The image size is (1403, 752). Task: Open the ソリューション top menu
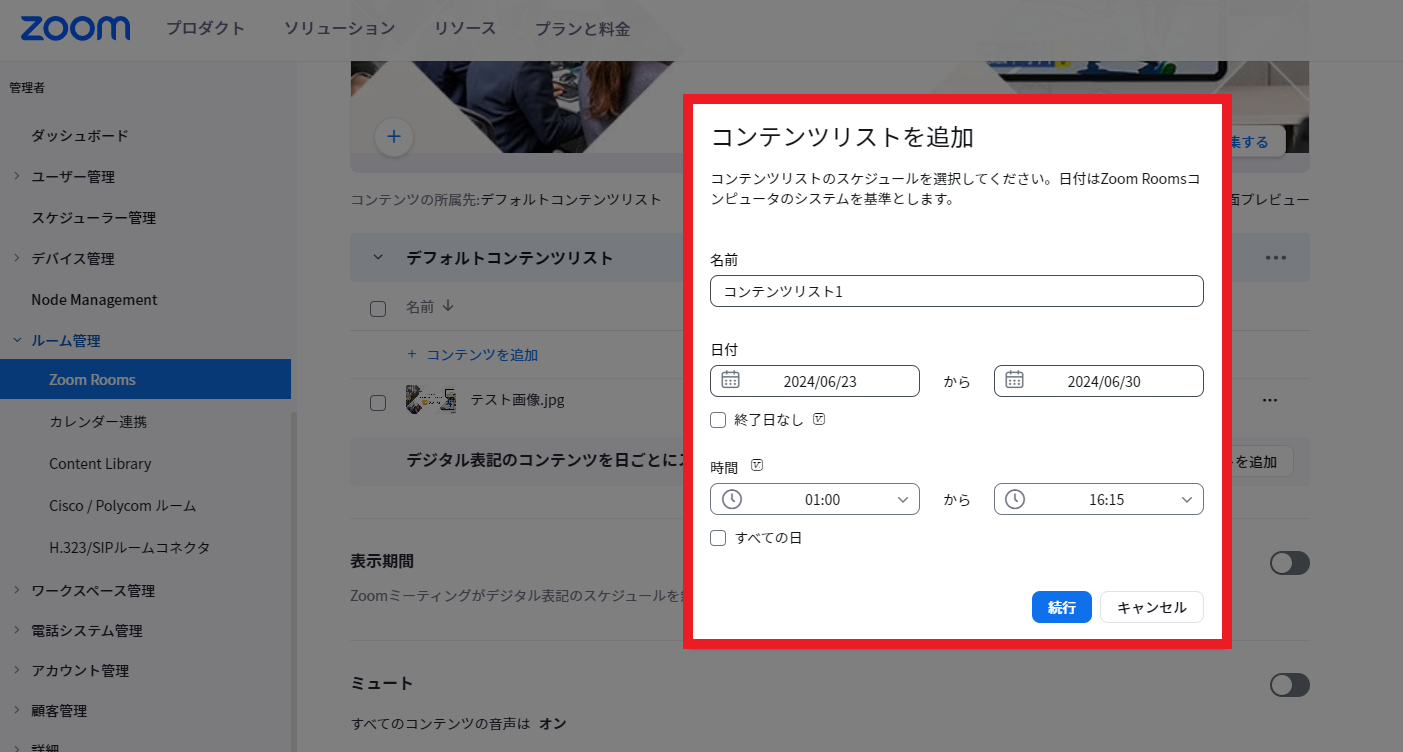(339, 29)
